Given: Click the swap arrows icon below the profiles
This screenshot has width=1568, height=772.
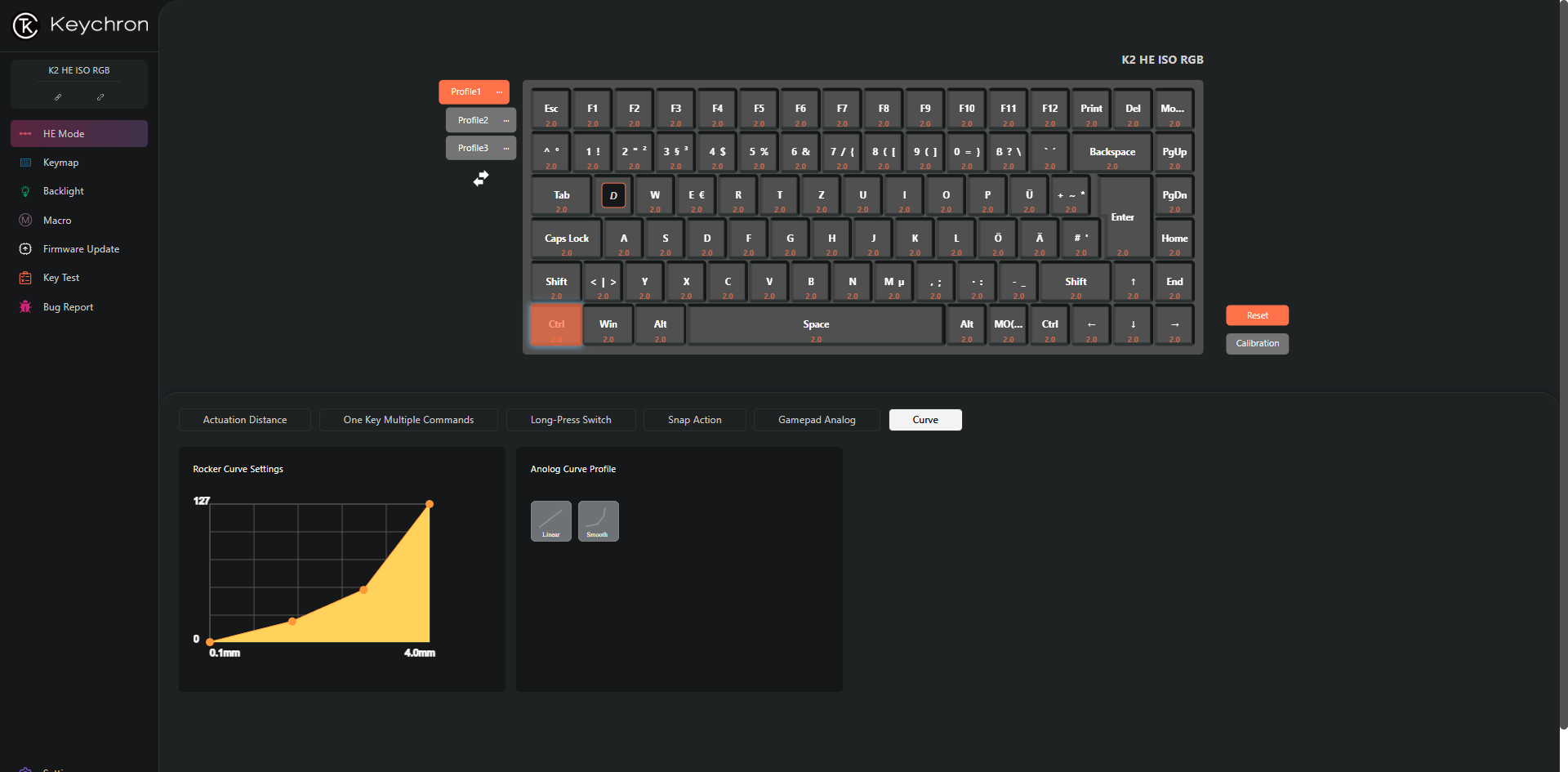Looking at the screenshot, I should point(481,178).
